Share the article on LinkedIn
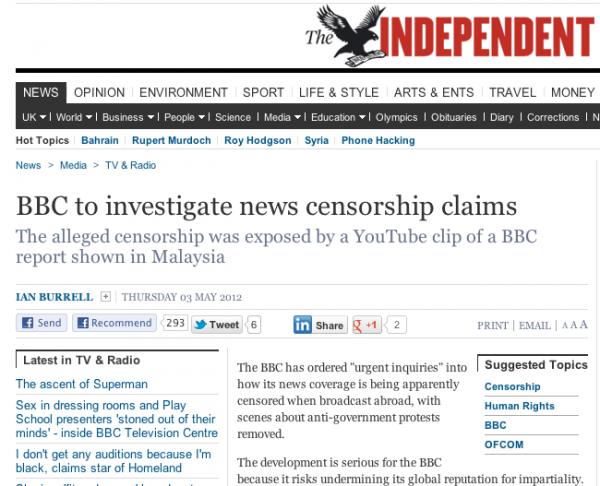 (x=320, y=325)
